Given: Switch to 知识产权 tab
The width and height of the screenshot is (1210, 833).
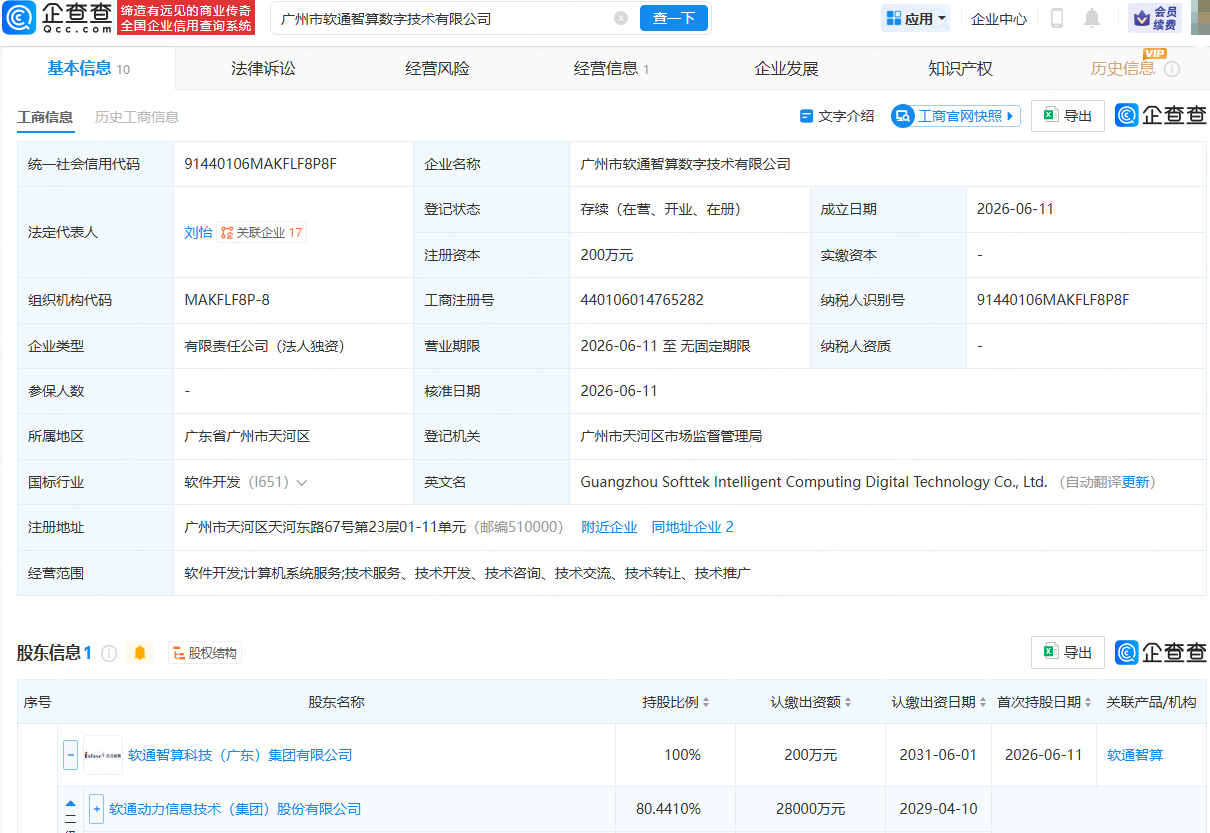Looking at the screenshot, I should tap(960, 68).
